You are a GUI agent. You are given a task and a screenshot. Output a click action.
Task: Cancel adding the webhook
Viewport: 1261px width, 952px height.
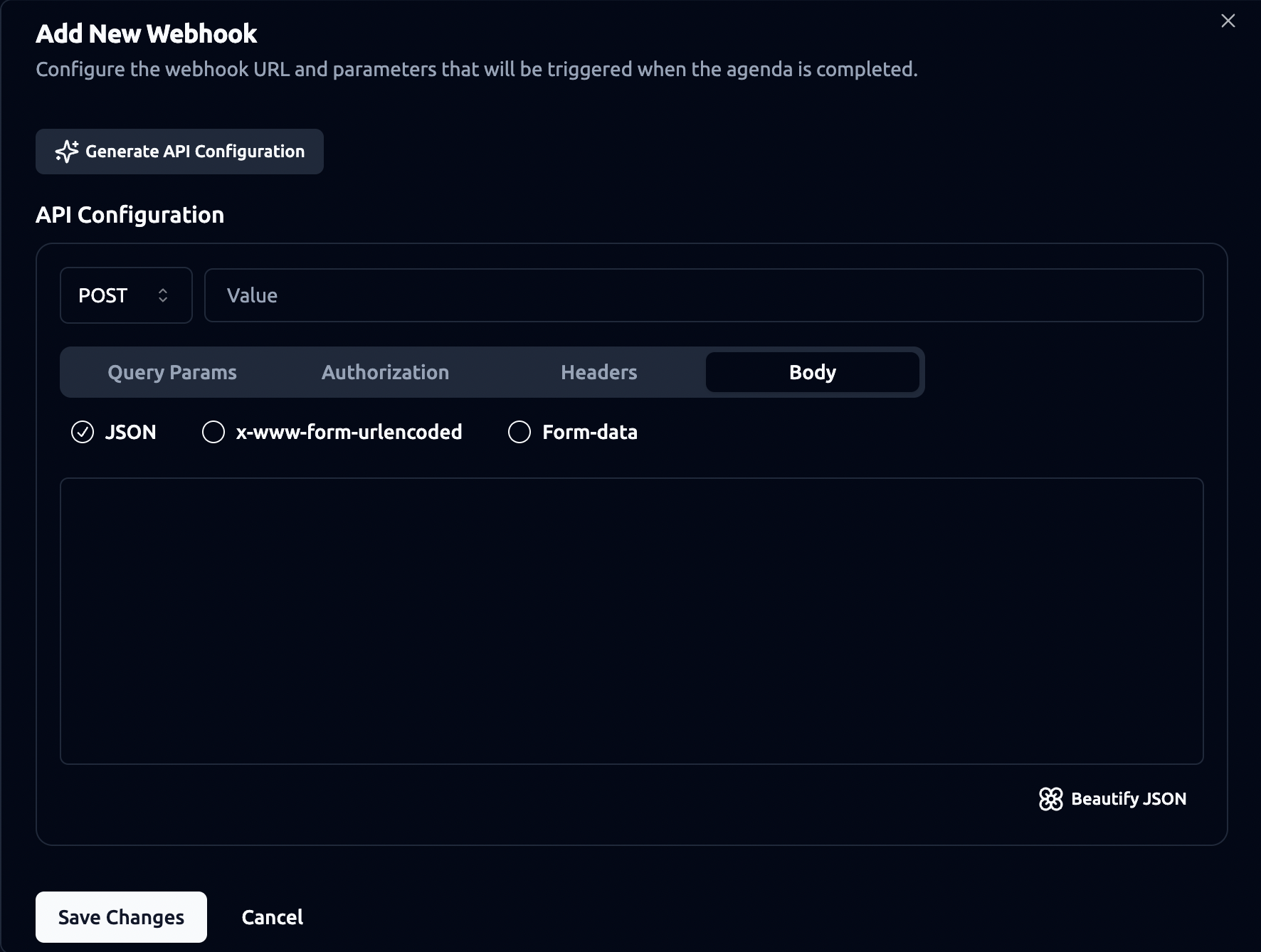pyautogui.click(x=273, y=917)
